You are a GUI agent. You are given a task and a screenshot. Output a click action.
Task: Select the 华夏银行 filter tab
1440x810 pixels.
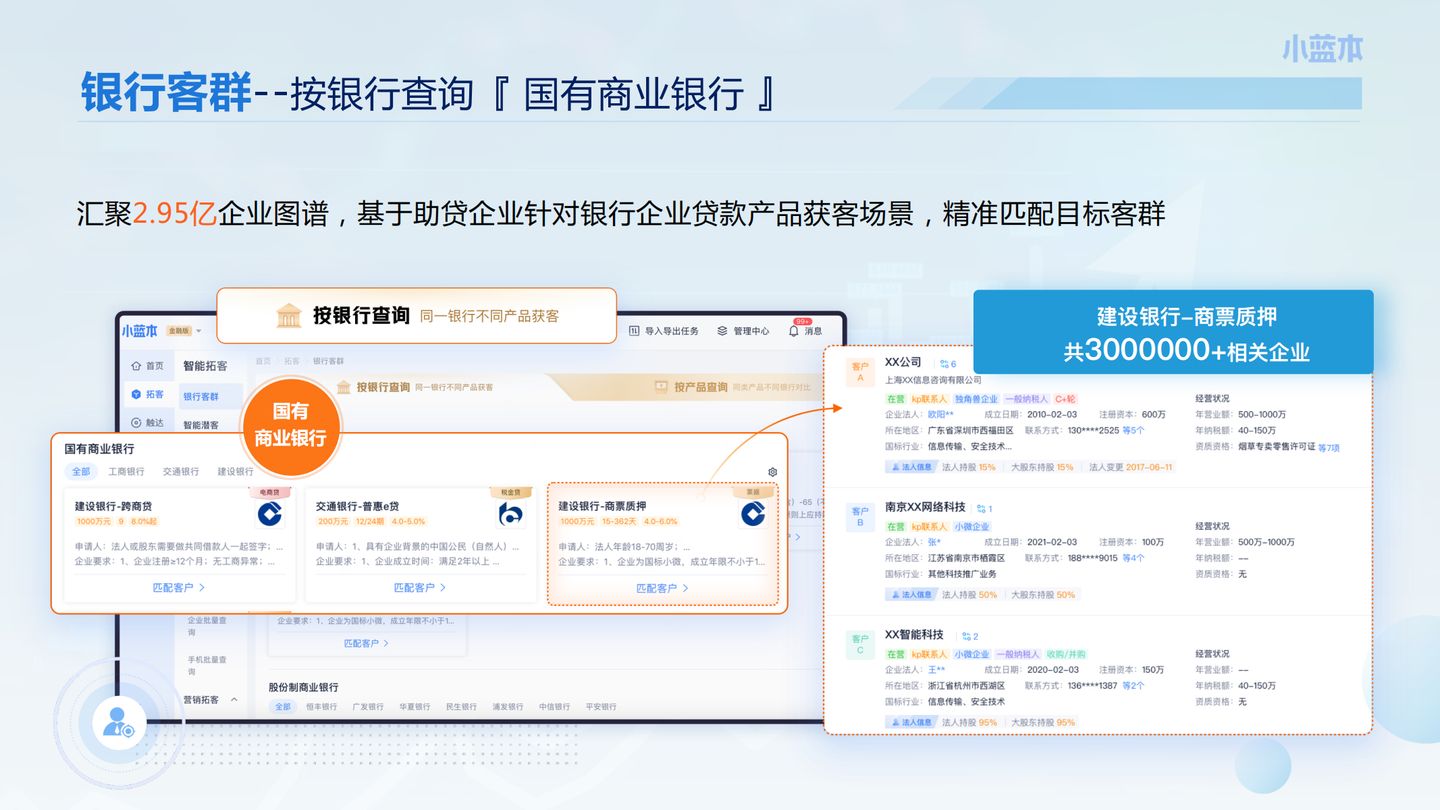[x=415, y=707]
